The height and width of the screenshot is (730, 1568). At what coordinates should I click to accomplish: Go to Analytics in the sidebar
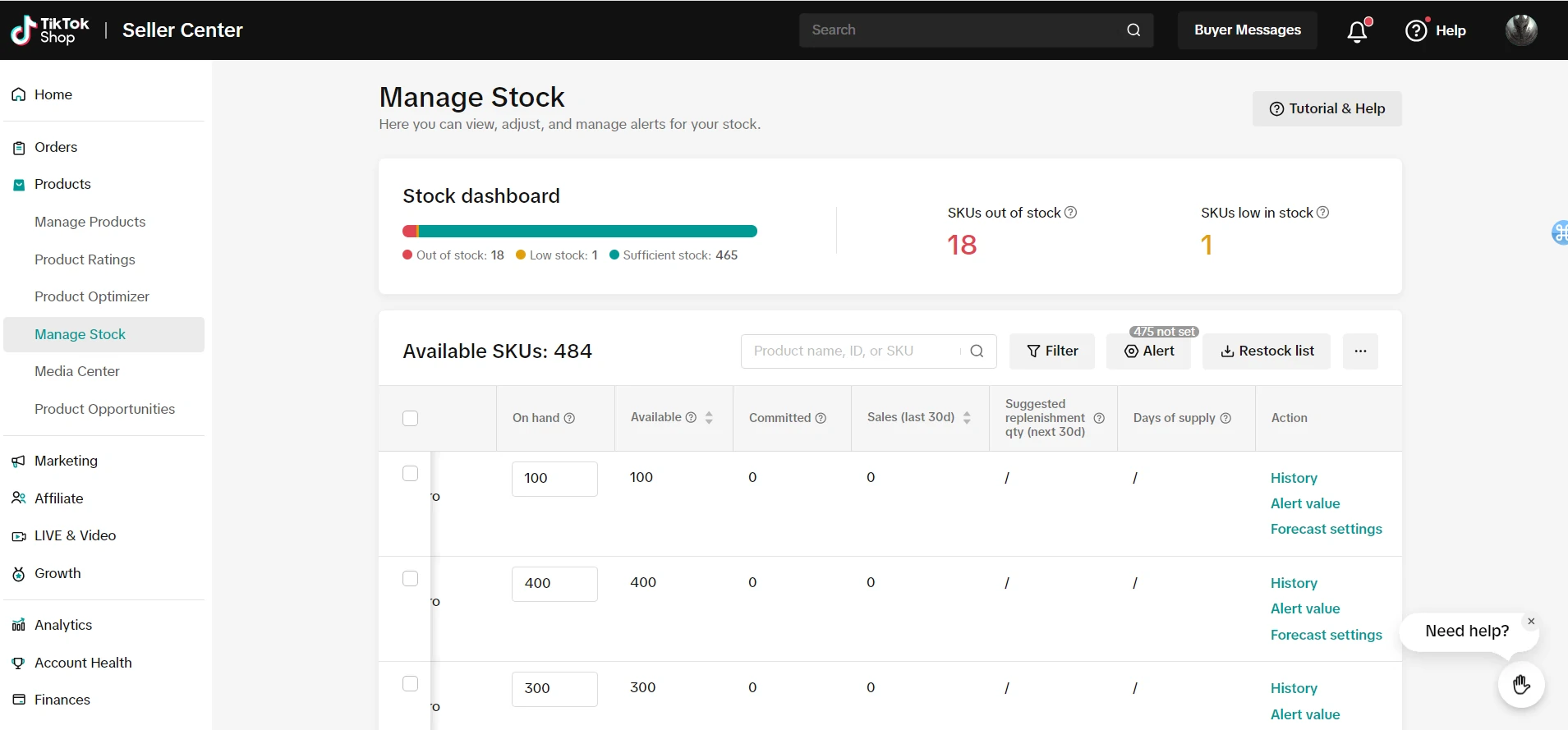63,625
